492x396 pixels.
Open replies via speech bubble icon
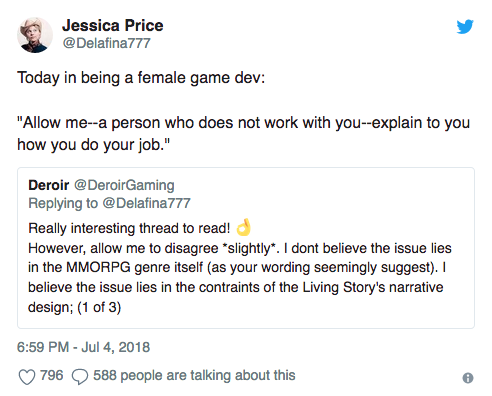click(80, 377)
